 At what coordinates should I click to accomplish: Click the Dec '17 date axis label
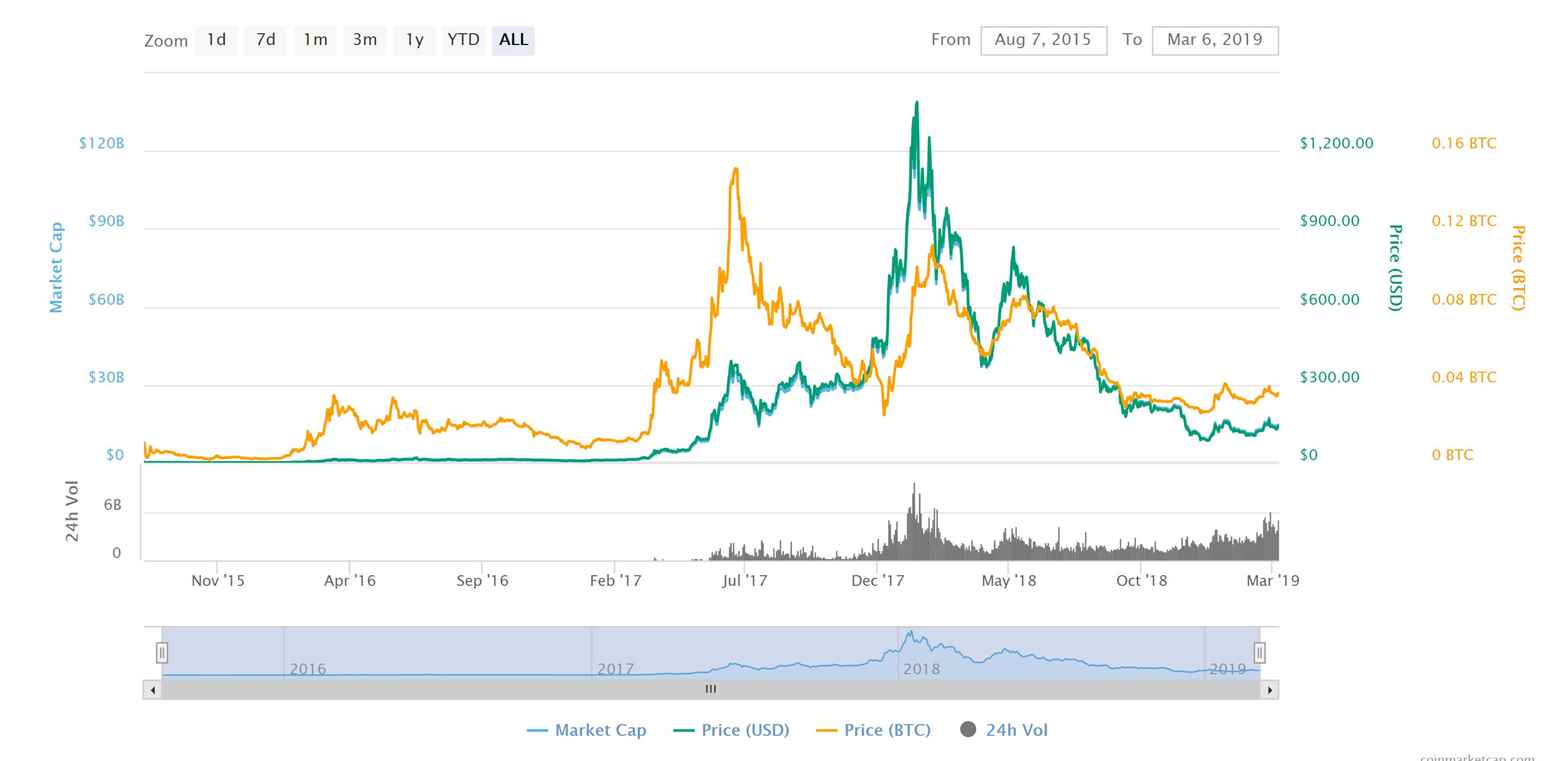[x=878, y=580]
